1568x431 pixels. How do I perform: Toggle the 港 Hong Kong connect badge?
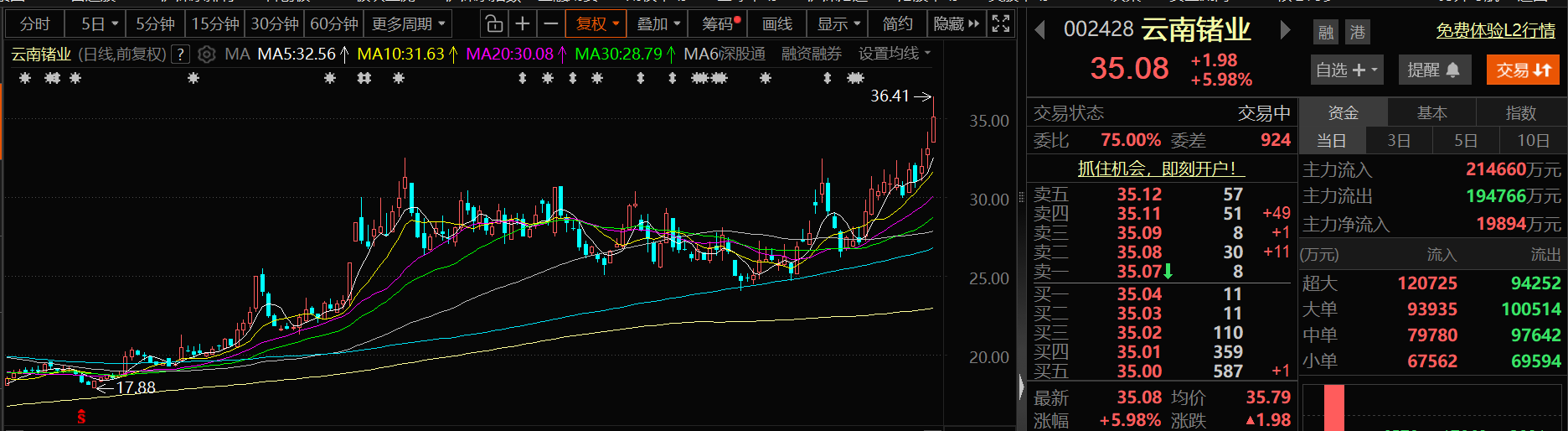click(1358, 33)
